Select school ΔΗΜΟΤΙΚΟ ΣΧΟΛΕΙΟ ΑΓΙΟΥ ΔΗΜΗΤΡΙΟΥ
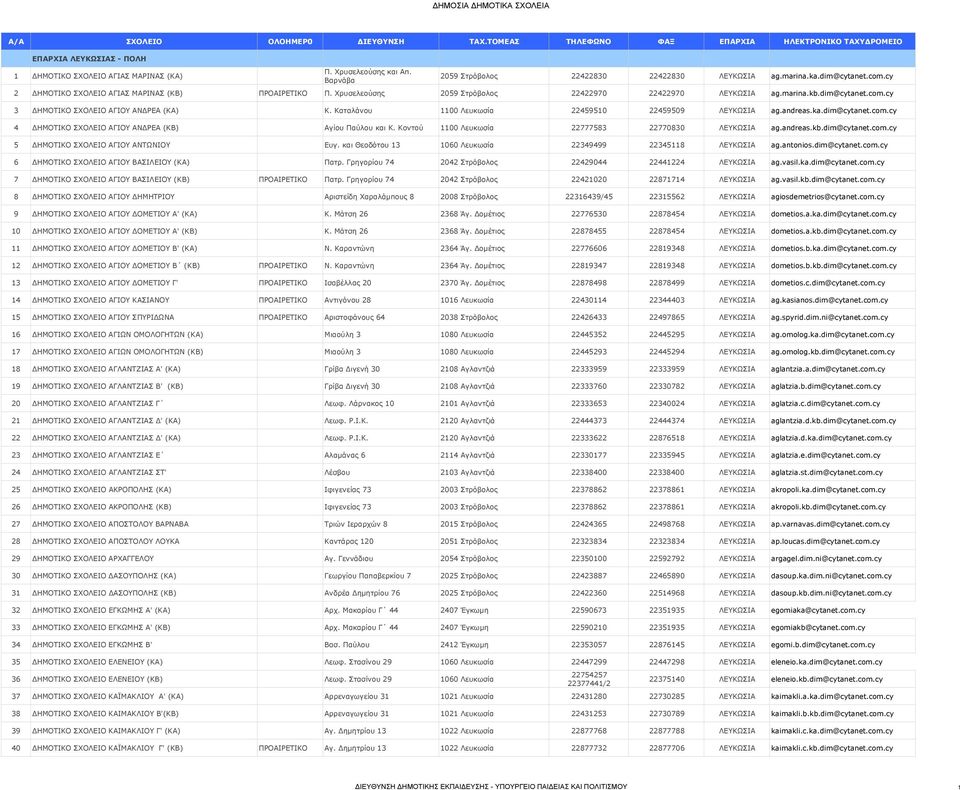 (103, 197)
